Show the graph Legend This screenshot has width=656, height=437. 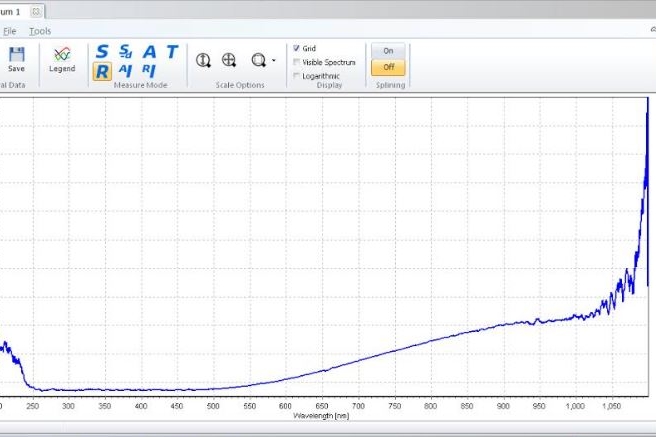(62, 58)
